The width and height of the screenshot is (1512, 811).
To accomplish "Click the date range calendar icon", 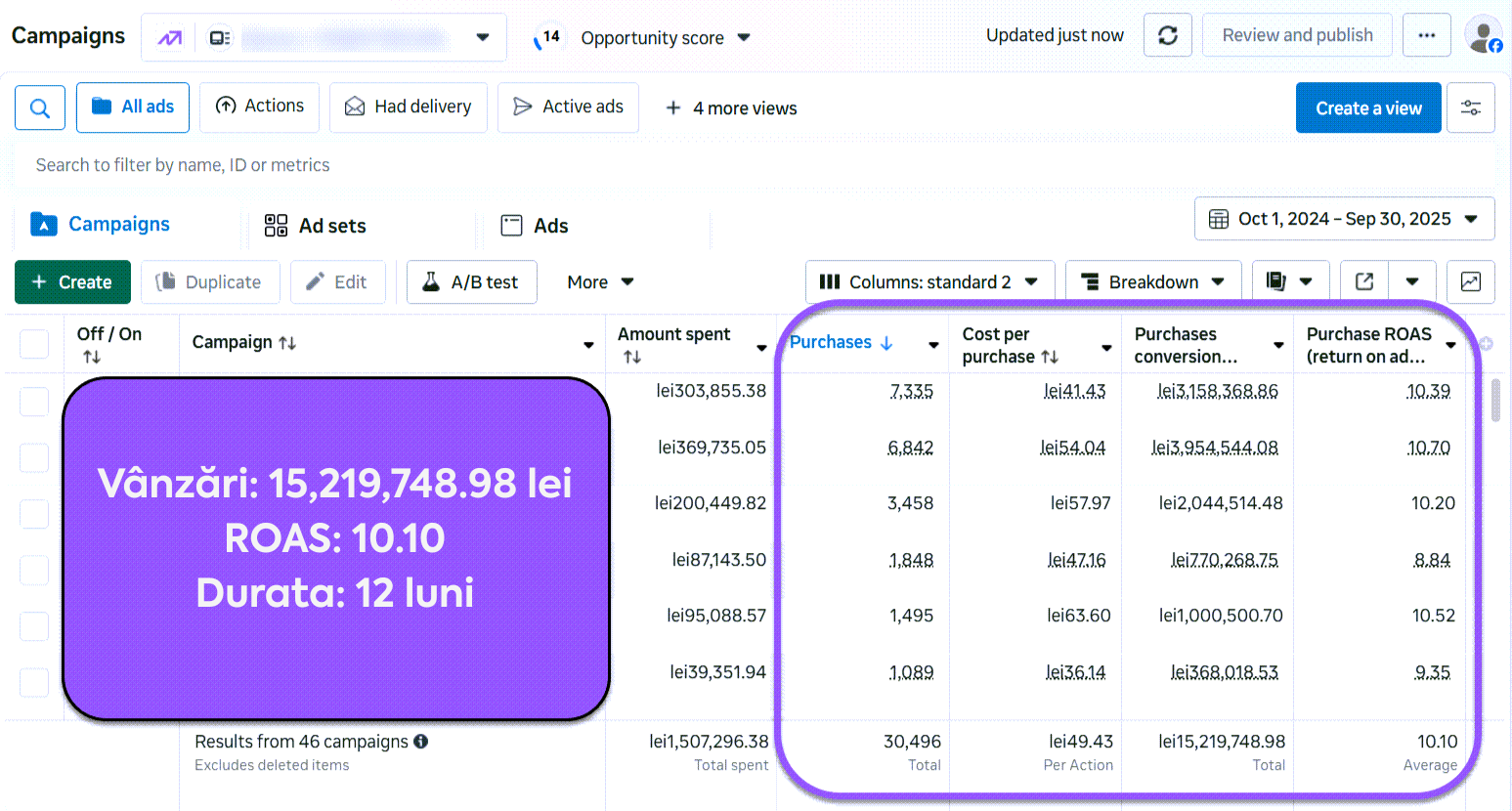I will pos(1219,219).
